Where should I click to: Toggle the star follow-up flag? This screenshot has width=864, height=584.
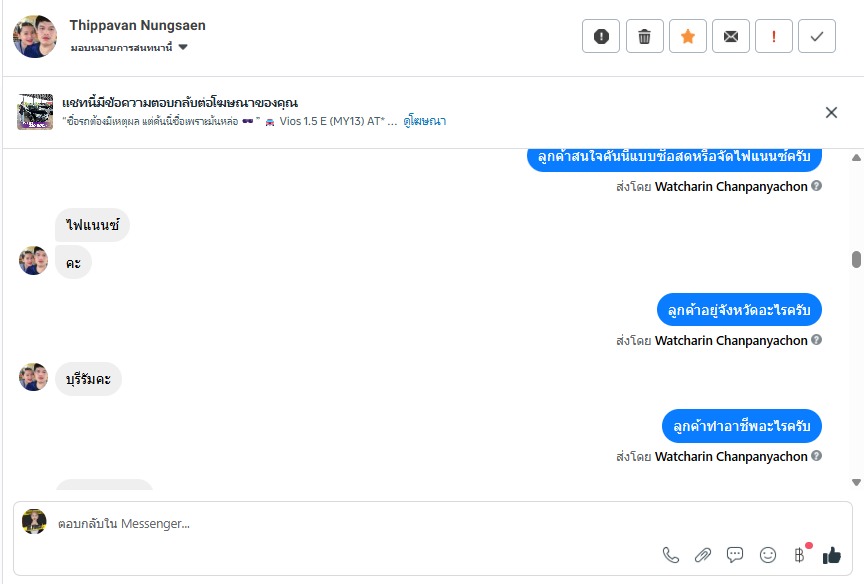[687, 36]
